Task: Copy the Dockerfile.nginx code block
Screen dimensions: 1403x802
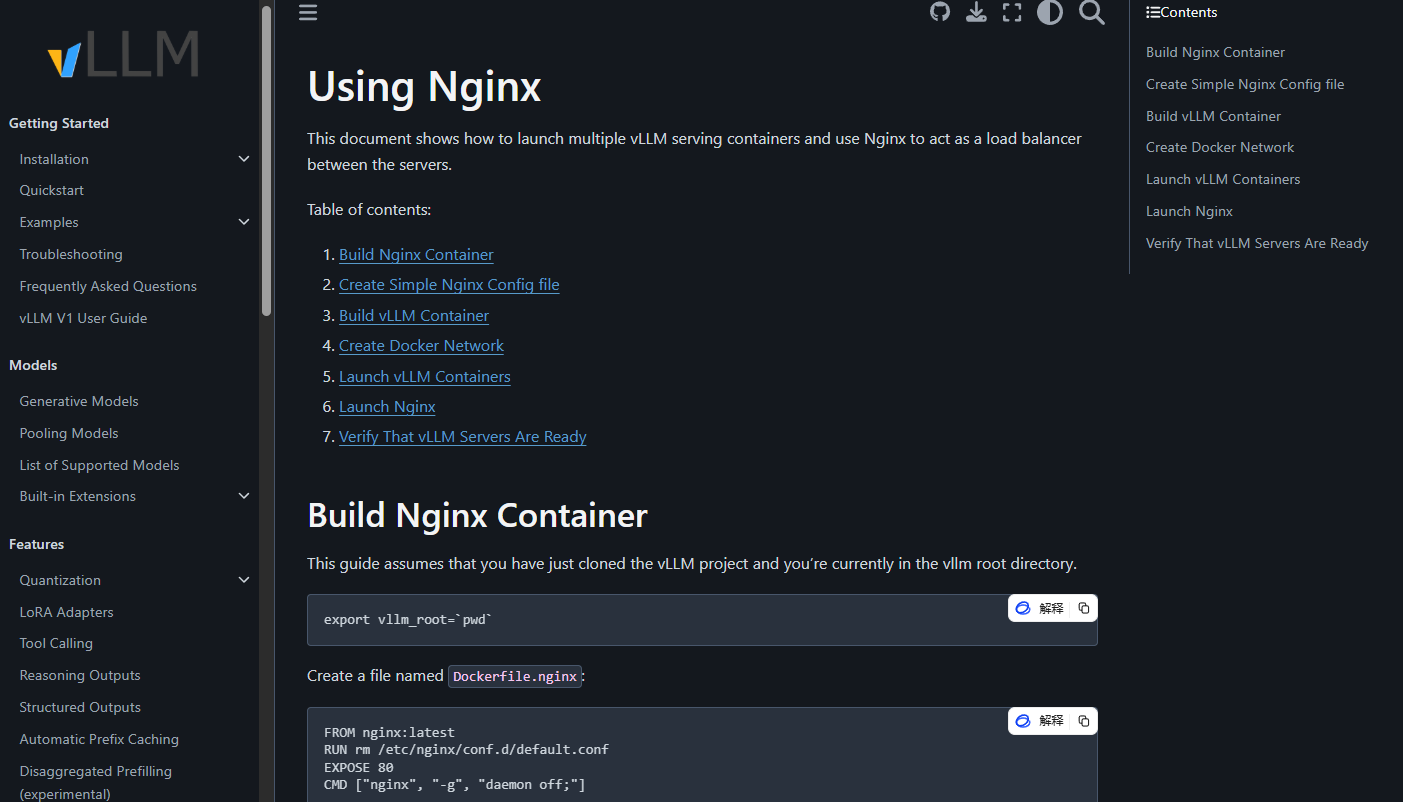Action: [x=1083, y=720]
